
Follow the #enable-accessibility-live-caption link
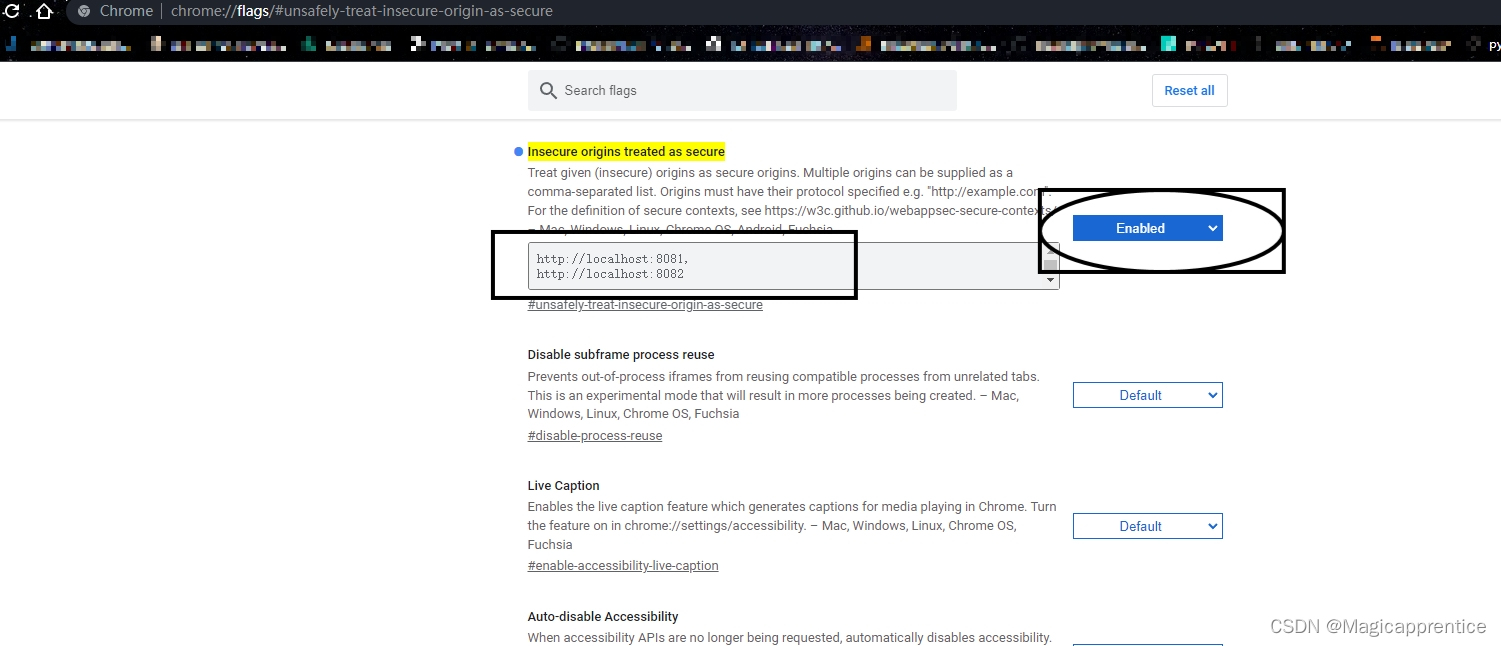coord(623,566)
